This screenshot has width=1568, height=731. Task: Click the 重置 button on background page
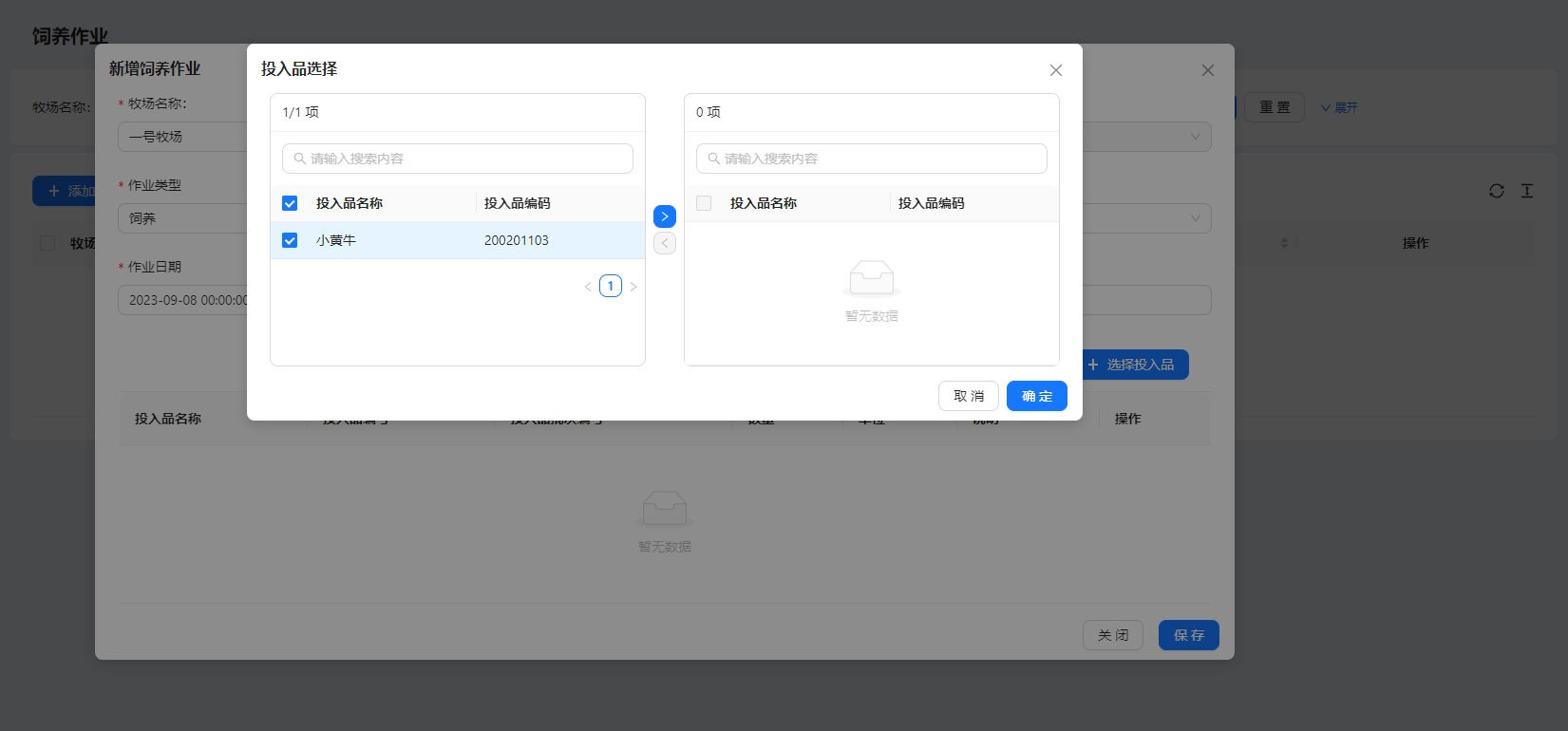(x=1275, y=107)
